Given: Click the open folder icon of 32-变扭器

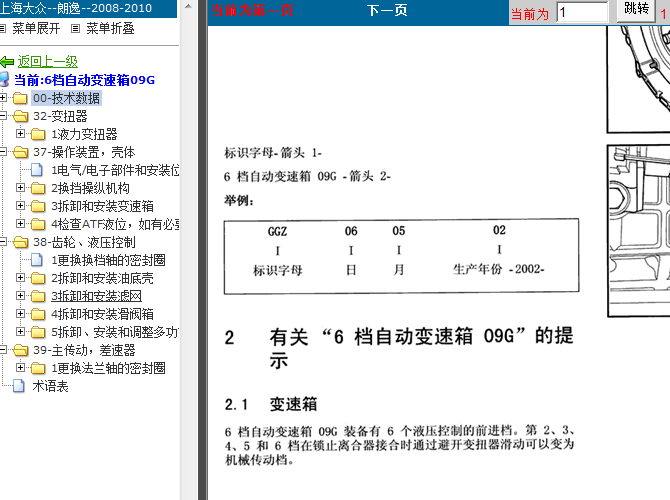Looking at the screenshot, I should click(x=20, y=116).
